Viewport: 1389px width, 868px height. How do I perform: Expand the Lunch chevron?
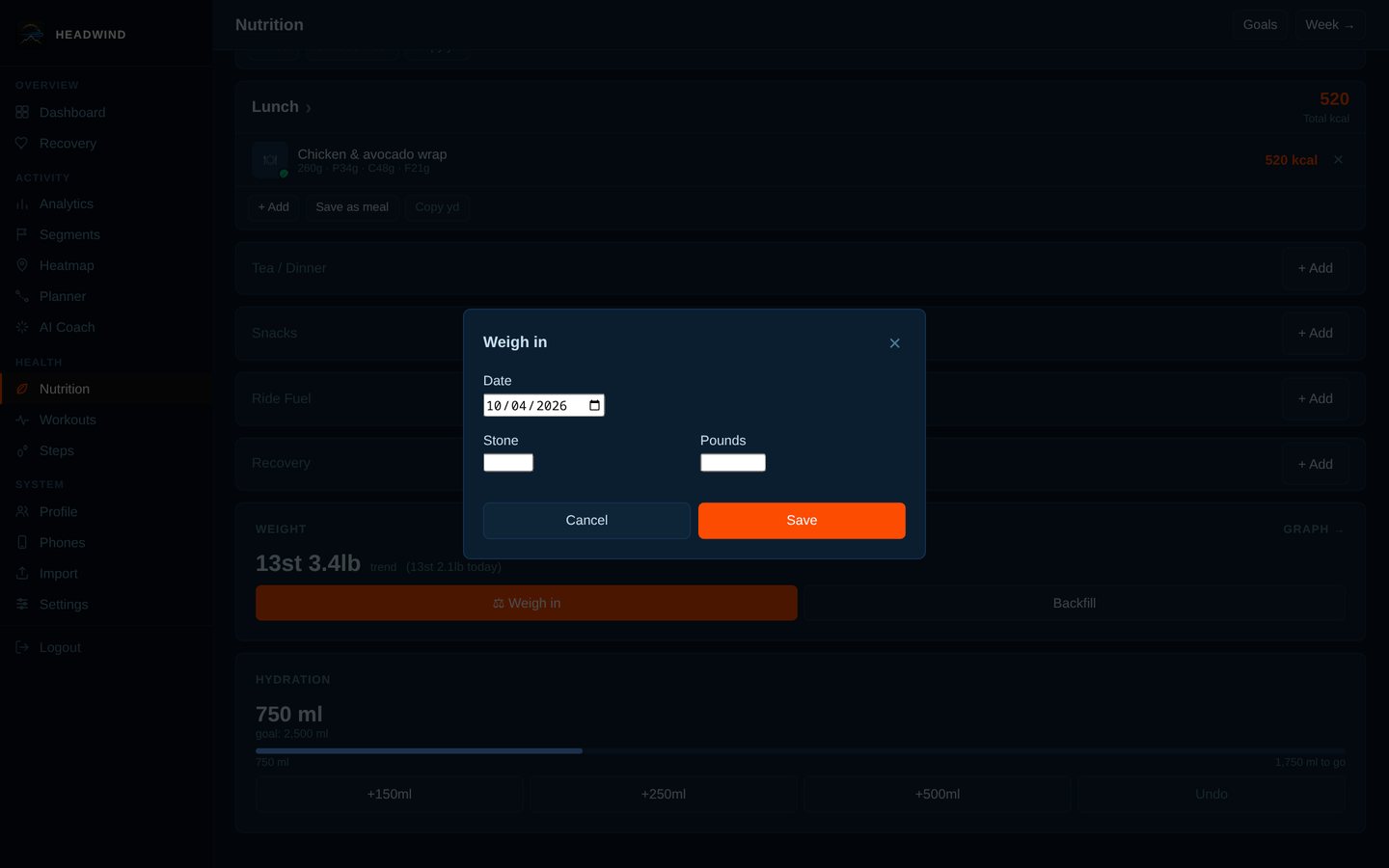pos(308,108)
